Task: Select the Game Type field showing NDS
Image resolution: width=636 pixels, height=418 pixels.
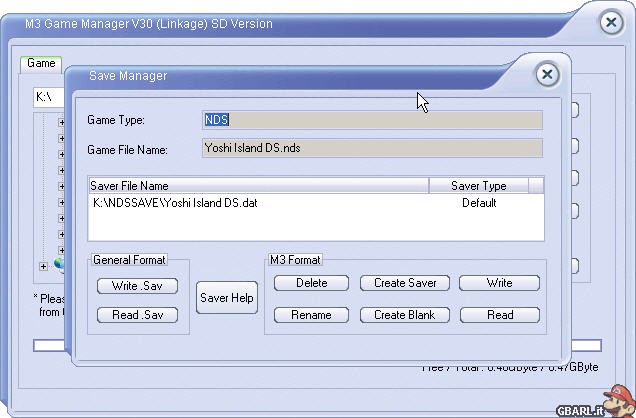Action: (372, 120)
